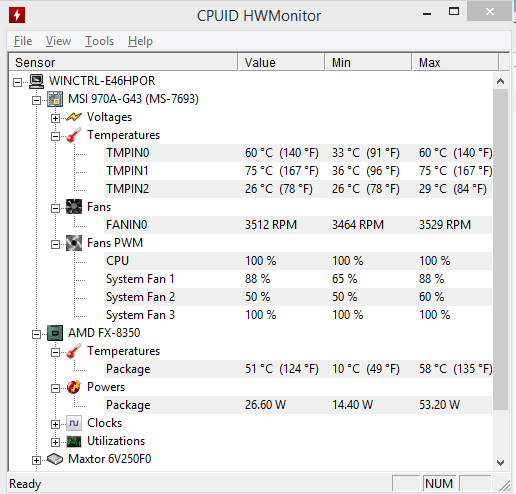Select the CPU fan PWM row
This screenshot has height=494, width=516.
[x=298, y=261]
